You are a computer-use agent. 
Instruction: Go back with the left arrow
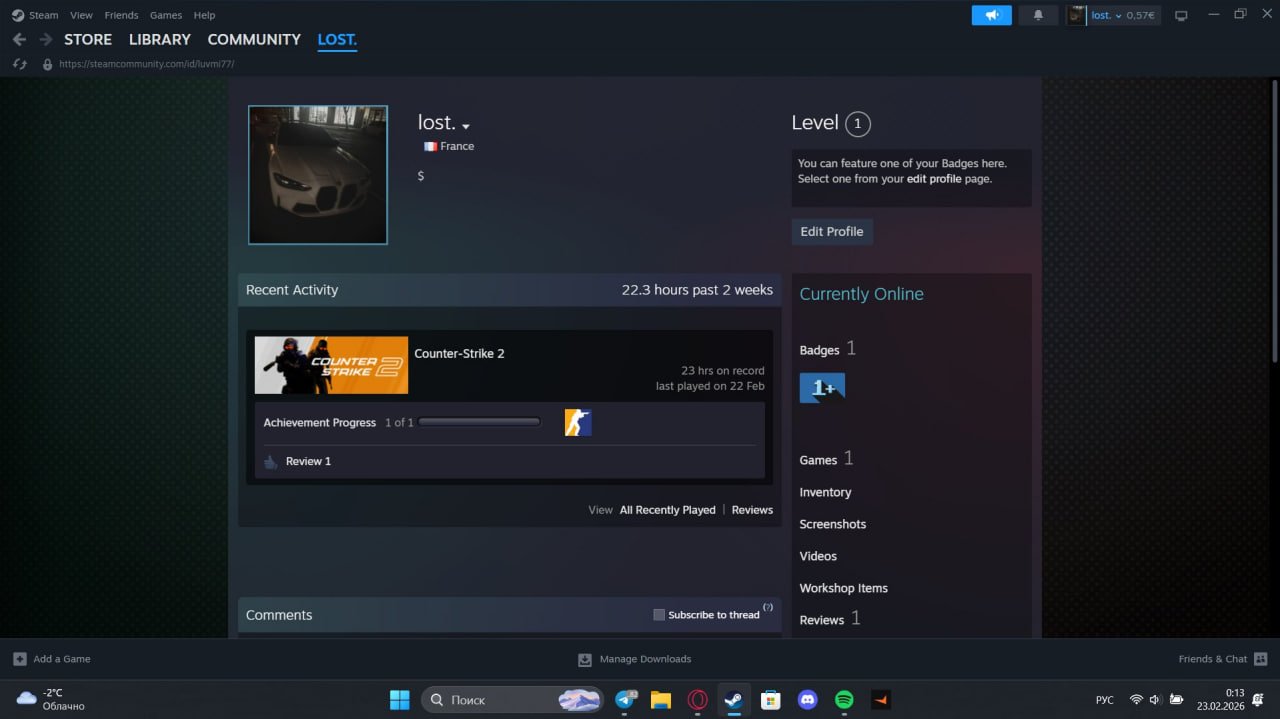[x=19, y=39]
